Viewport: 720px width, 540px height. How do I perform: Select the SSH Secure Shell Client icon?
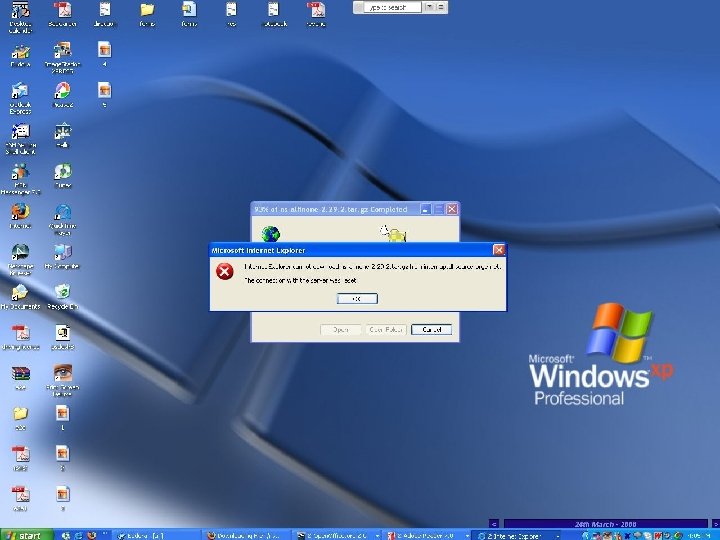point(20,131)
